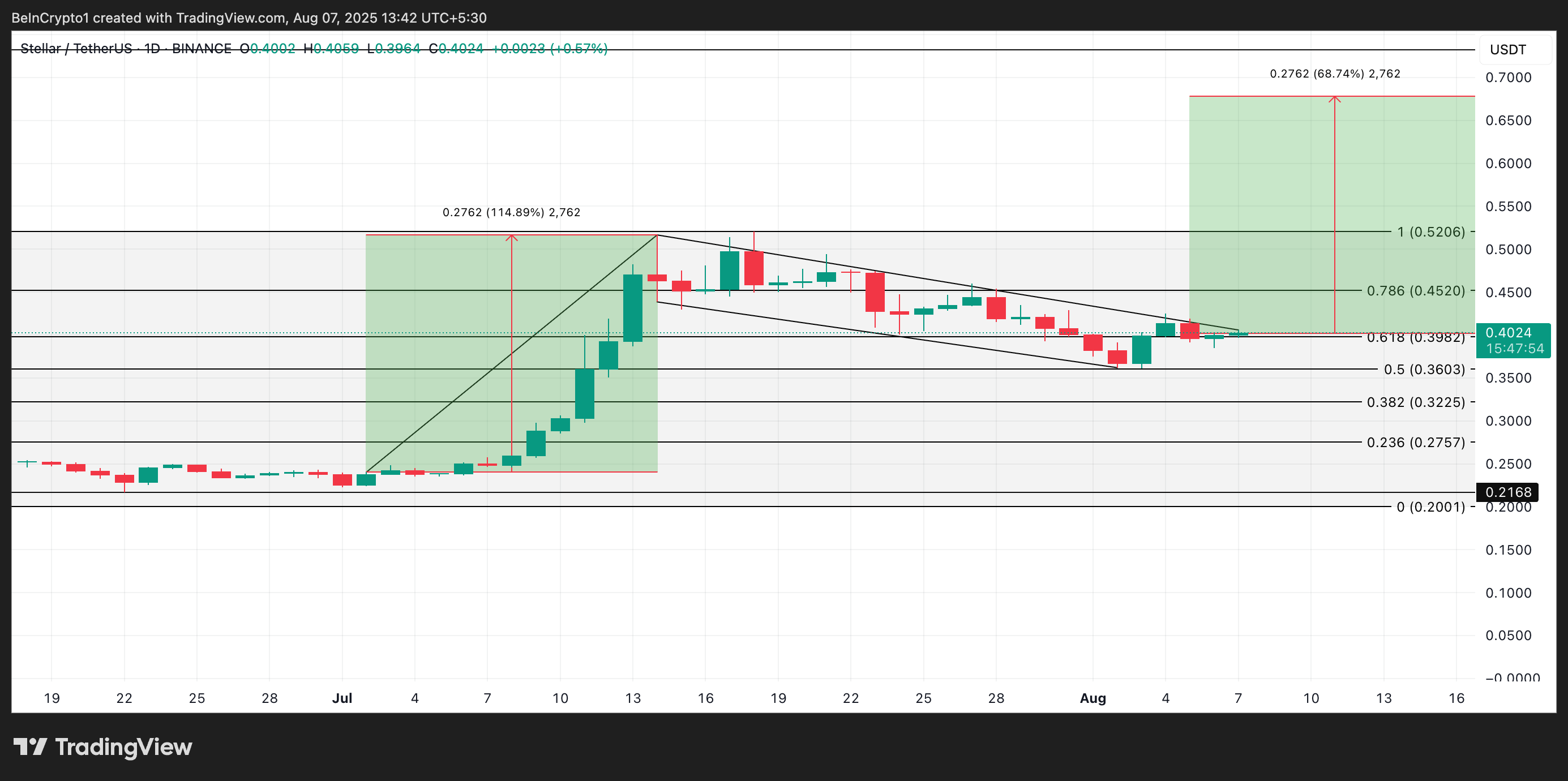Click the 0.7000 mark on price scale
1568x781 pixels.
click(x=1508, y=78)
